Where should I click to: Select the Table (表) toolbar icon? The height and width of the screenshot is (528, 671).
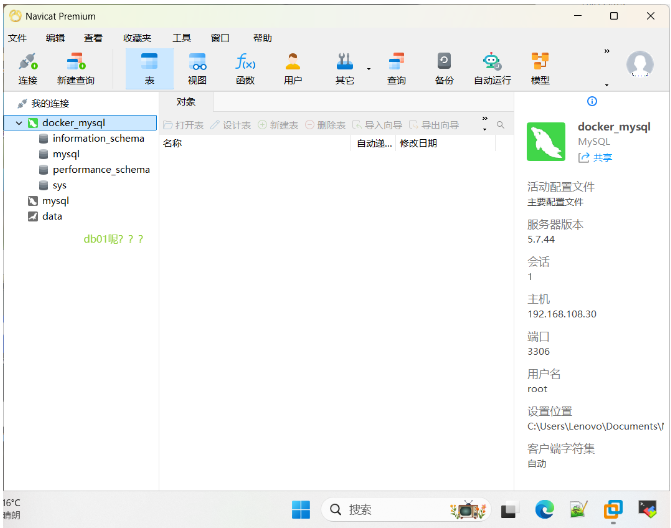click(149, 69)
